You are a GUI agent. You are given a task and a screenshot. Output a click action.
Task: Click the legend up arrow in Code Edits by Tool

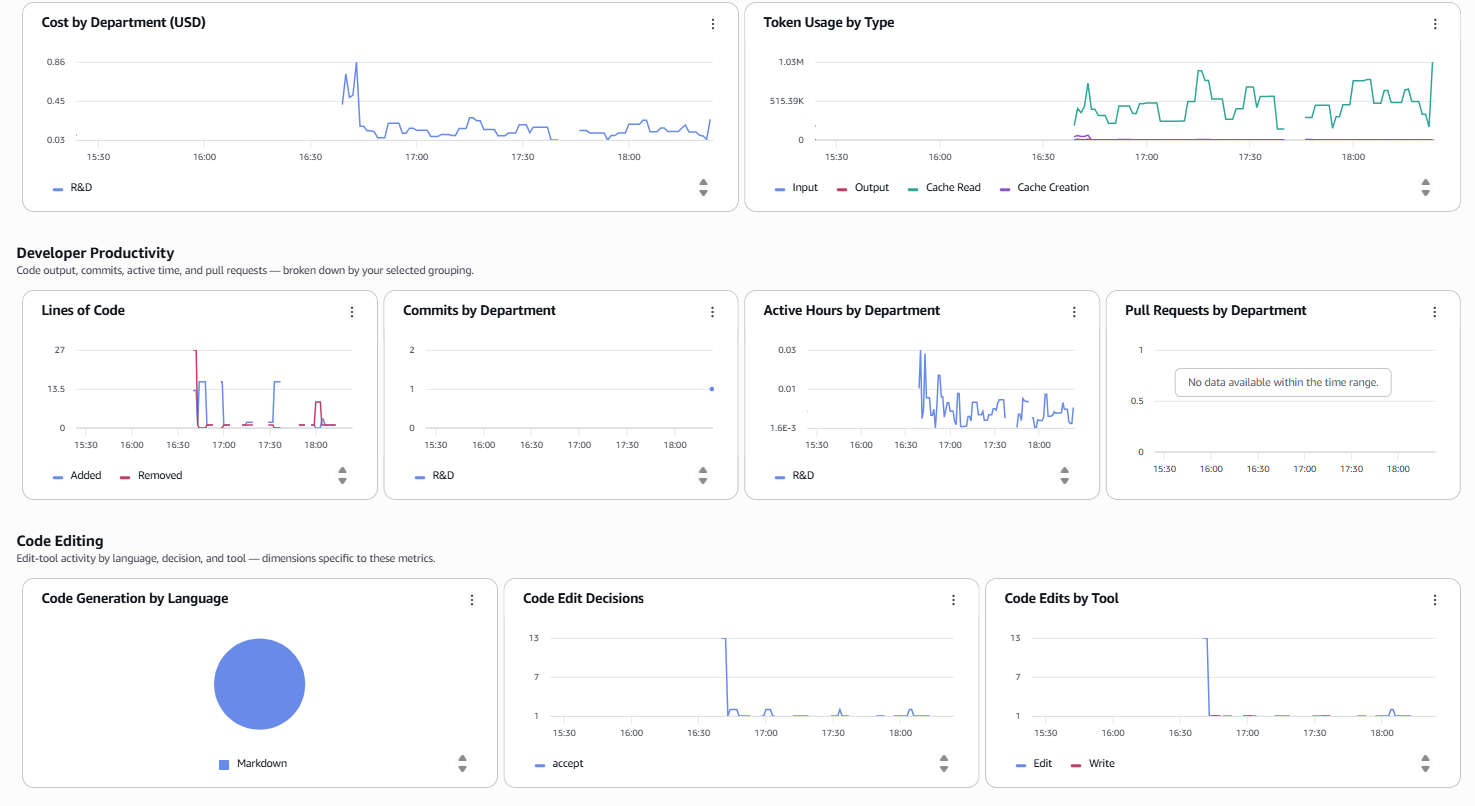click(x=1425, y=758)
